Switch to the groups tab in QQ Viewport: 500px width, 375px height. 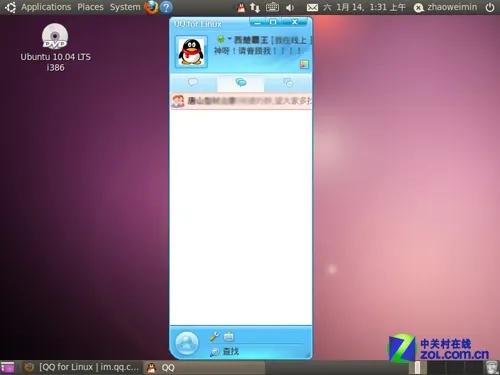coord(241,82)
